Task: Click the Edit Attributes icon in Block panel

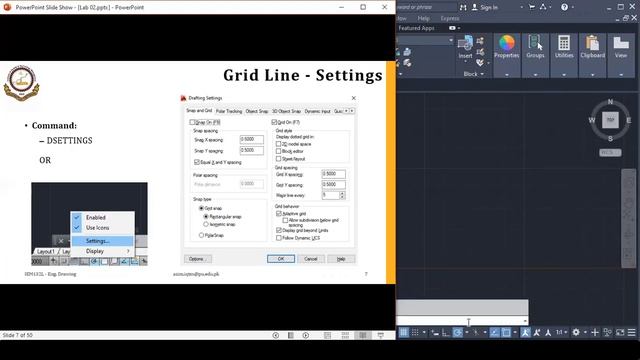Action: [480, 62]
